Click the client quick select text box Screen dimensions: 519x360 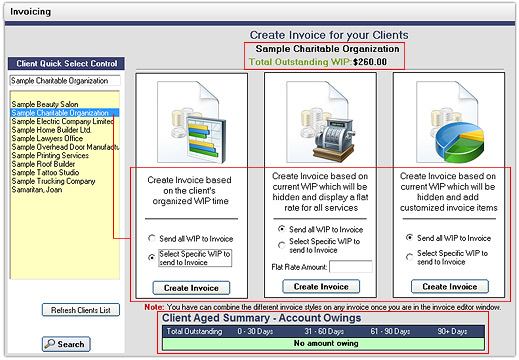[65, 81]
